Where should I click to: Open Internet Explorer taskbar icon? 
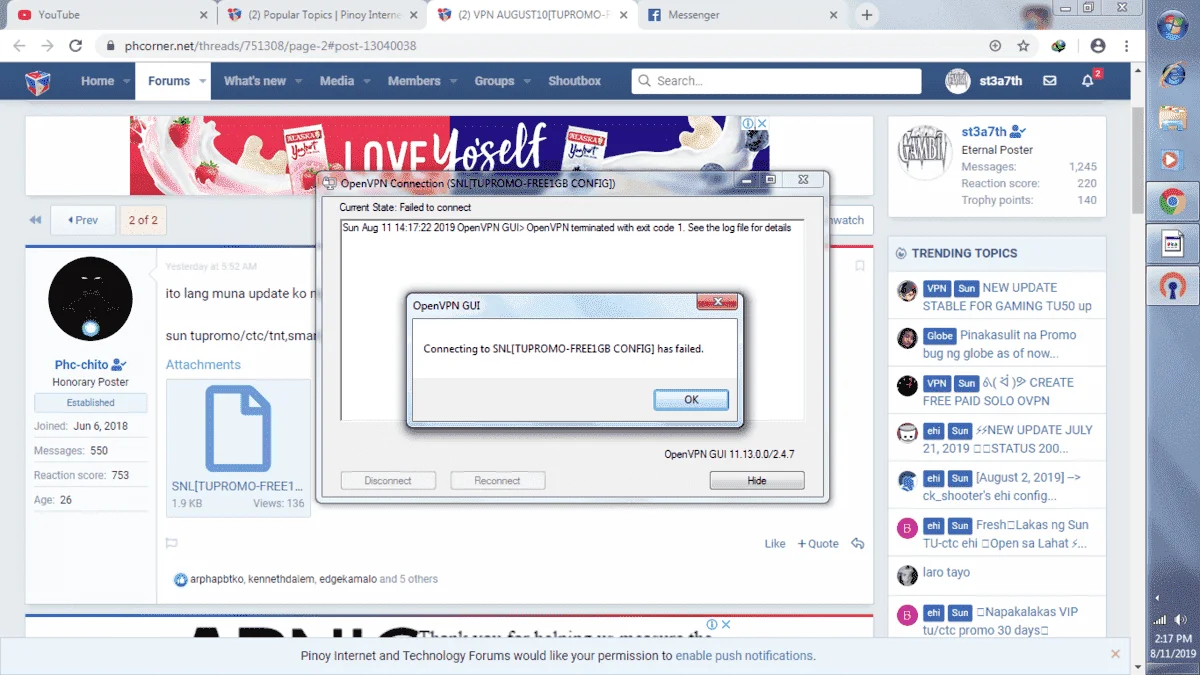coord(1172,75)
